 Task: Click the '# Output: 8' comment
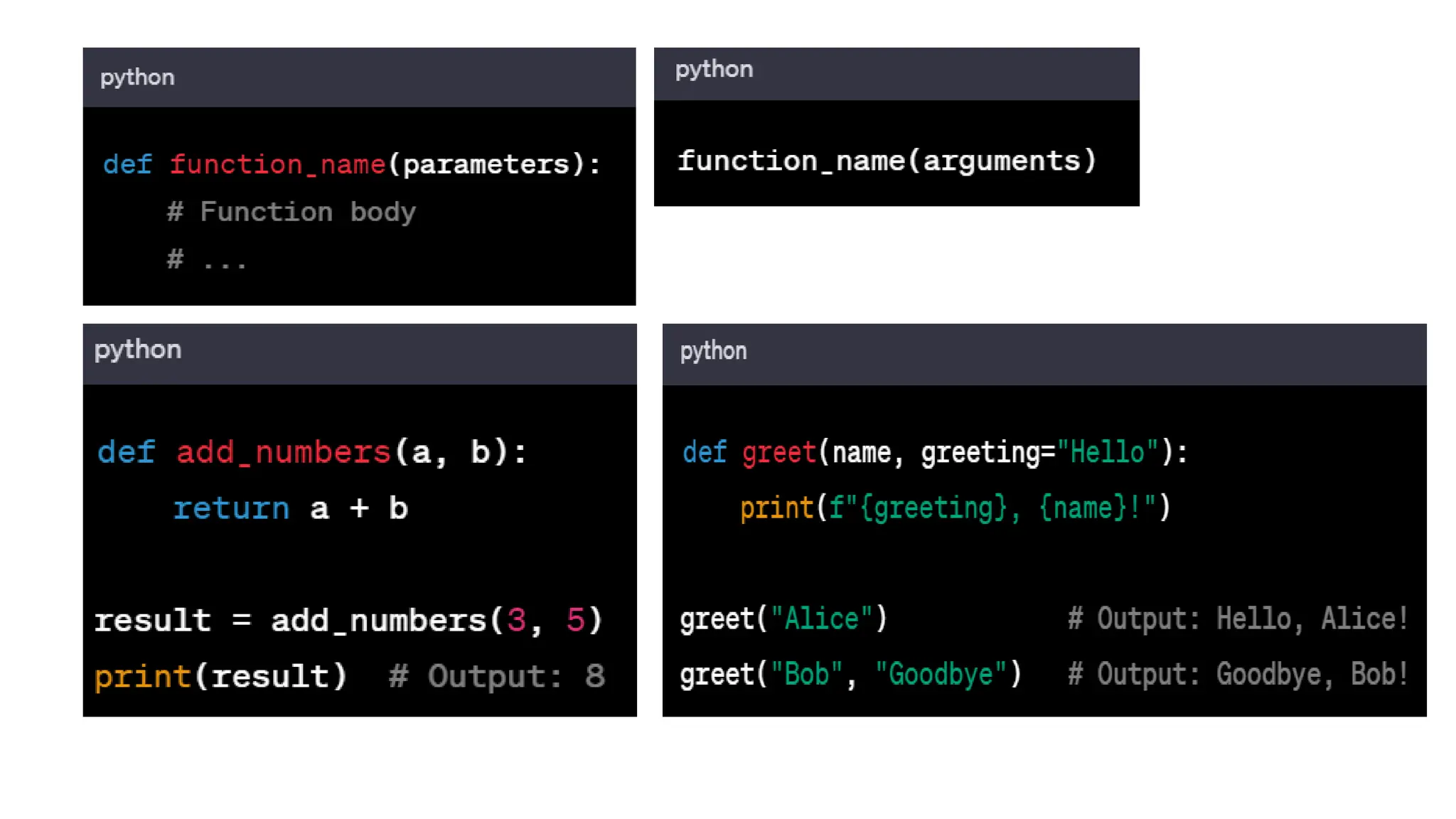497,676
